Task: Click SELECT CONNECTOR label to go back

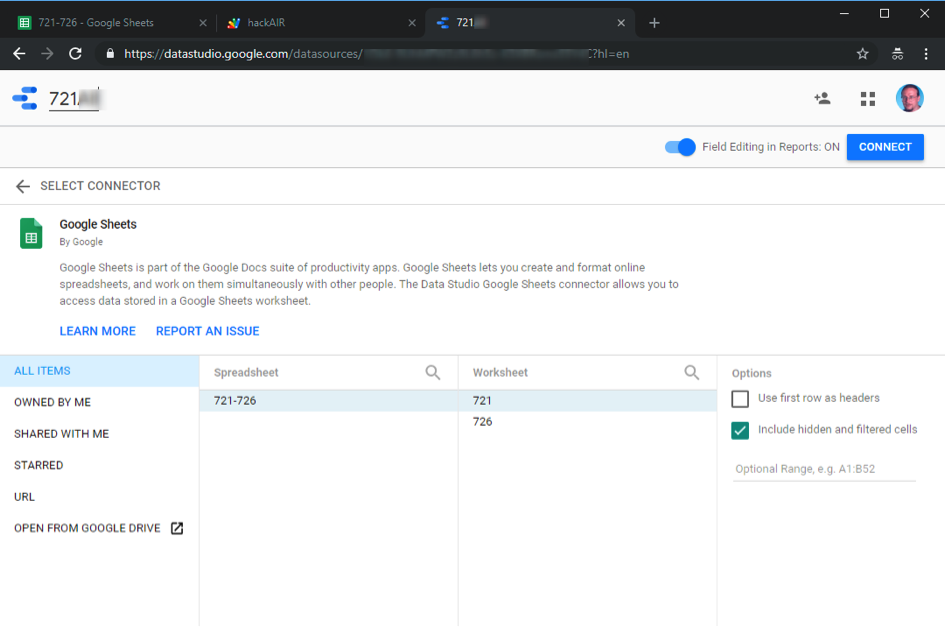Action: pyautogui.click(x=100, y=186)
